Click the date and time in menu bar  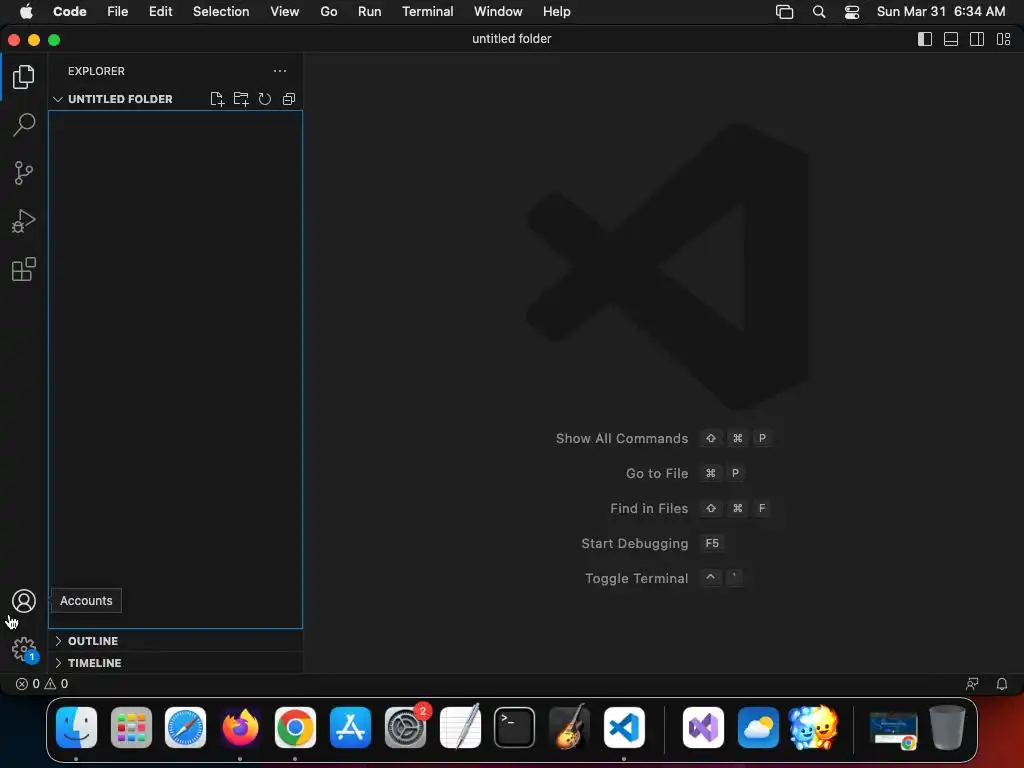click(x=941, y=12)
